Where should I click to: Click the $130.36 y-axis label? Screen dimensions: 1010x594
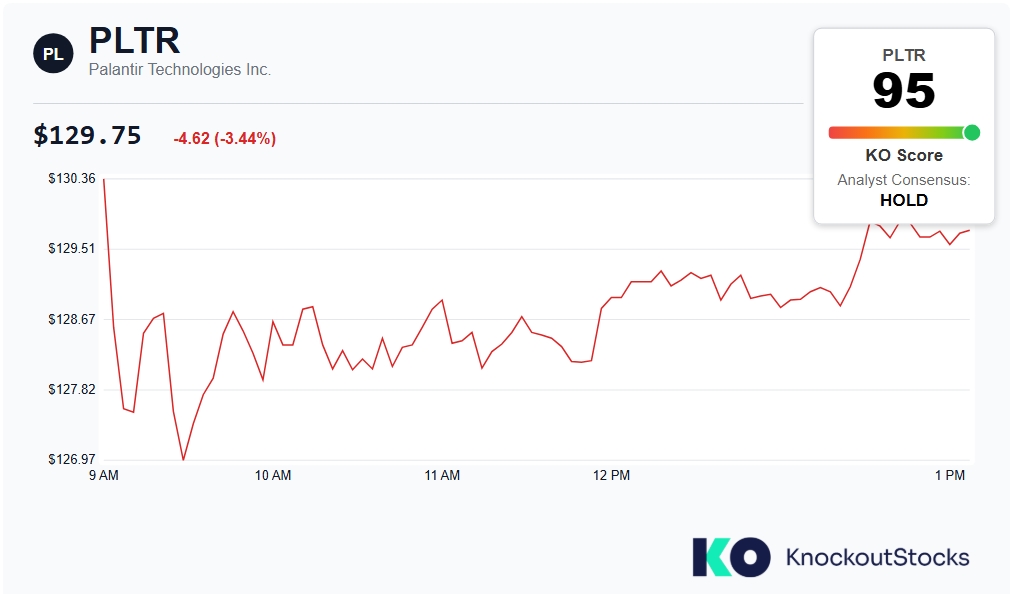tap(71, 178)
